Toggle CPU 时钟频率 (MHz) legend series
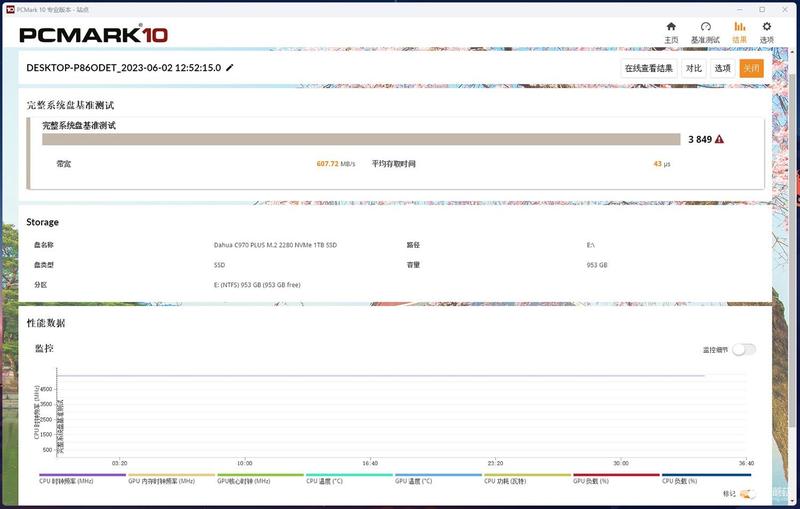The width and height of the screenshot is (800, 509). (82, 478)
